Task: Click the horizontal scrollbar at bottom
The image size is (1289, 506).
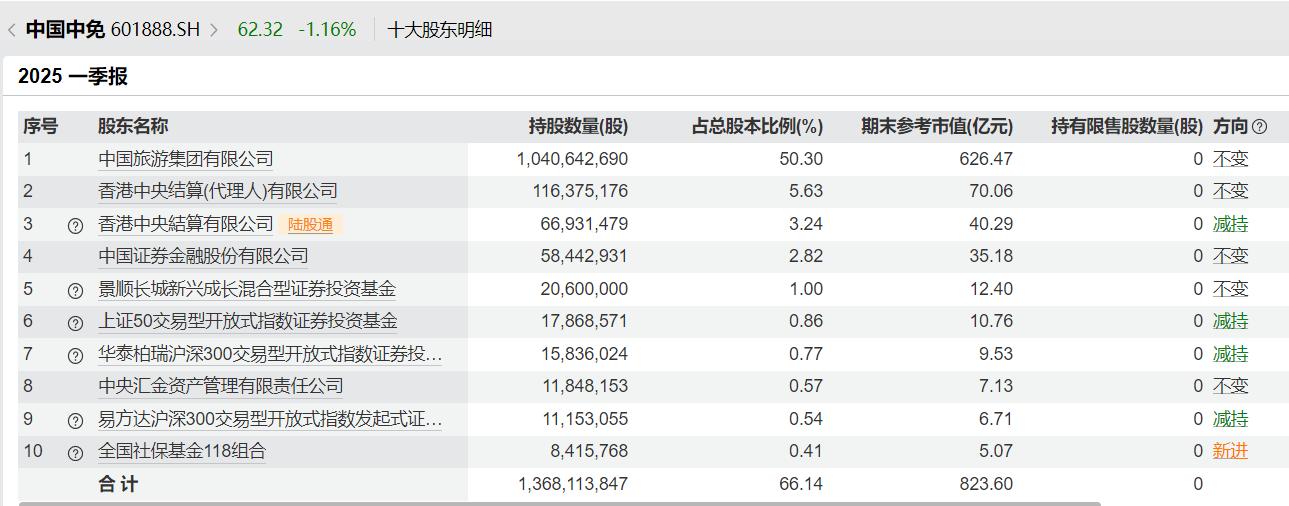Action: (x=558, y=503)
